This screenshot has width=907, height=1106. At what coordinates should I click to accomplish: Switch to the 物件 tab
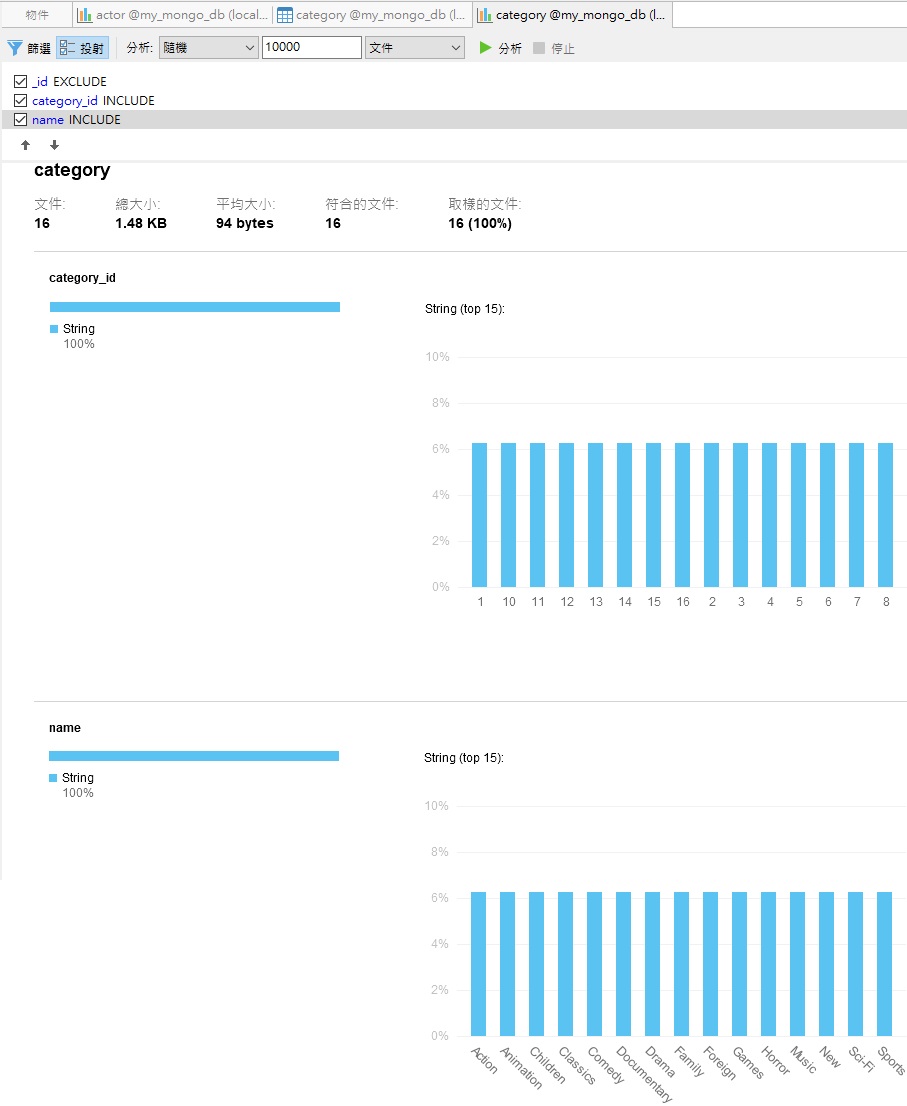pyautogui.click(x=37, y=15)
